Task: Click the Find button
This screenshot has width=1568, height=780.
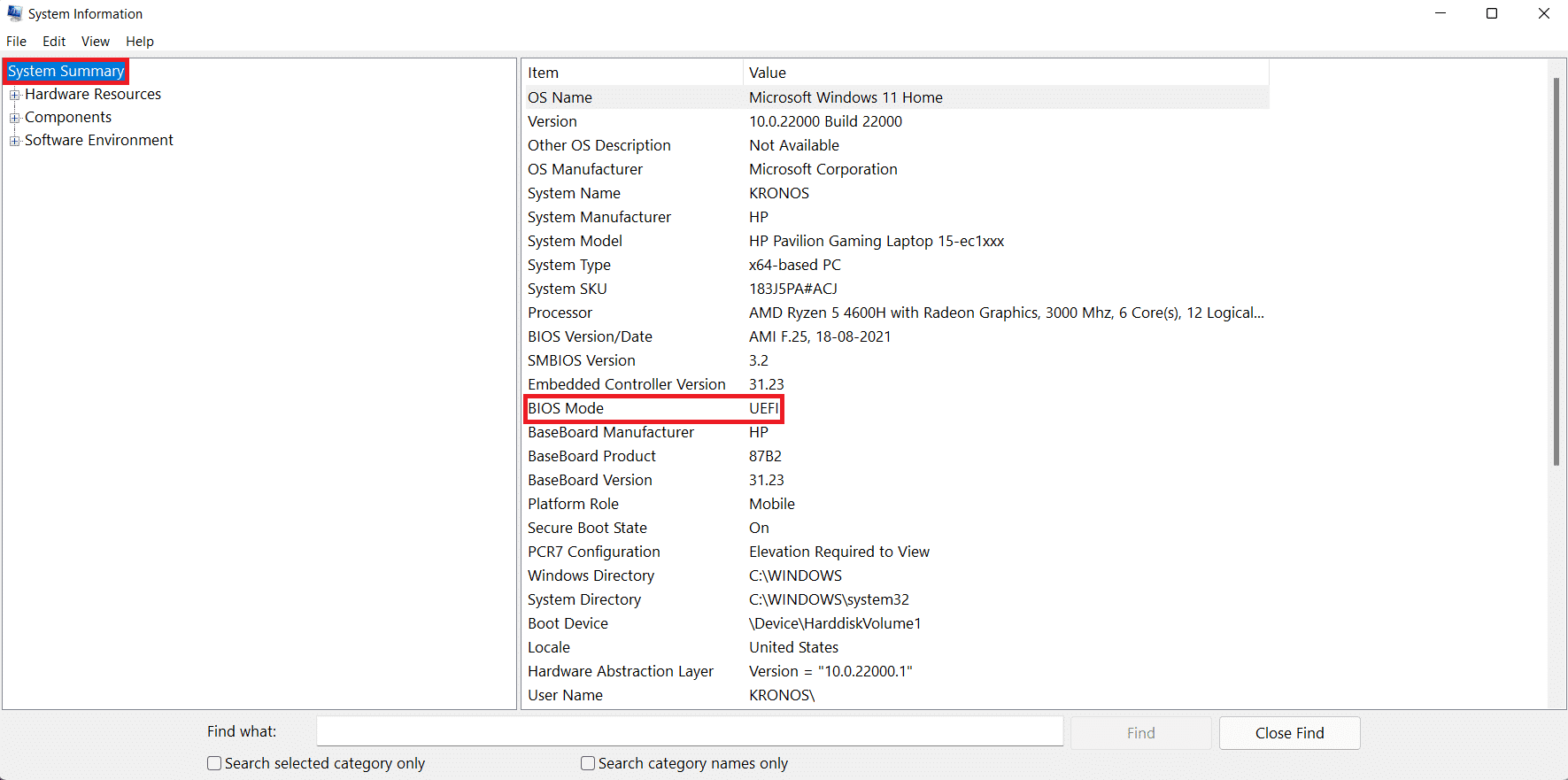Action: click(1140, 733)
